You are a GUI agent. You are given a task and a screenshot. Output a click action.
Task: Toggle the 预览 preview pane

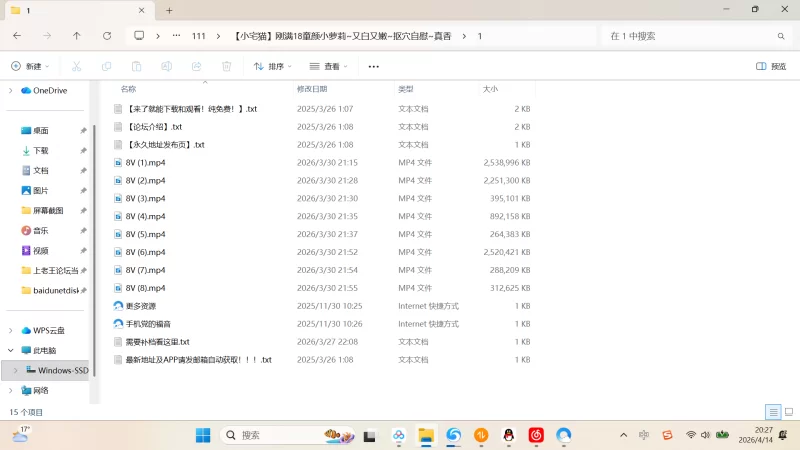pyautogui.click(x=771, y=66)
